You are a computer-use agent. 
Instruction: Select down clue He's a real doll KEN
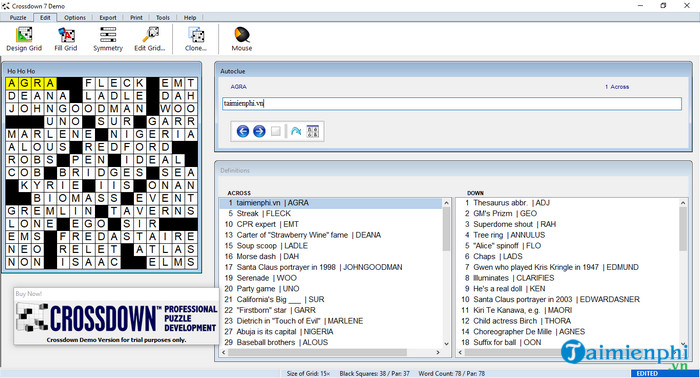[x=568, y=289]
